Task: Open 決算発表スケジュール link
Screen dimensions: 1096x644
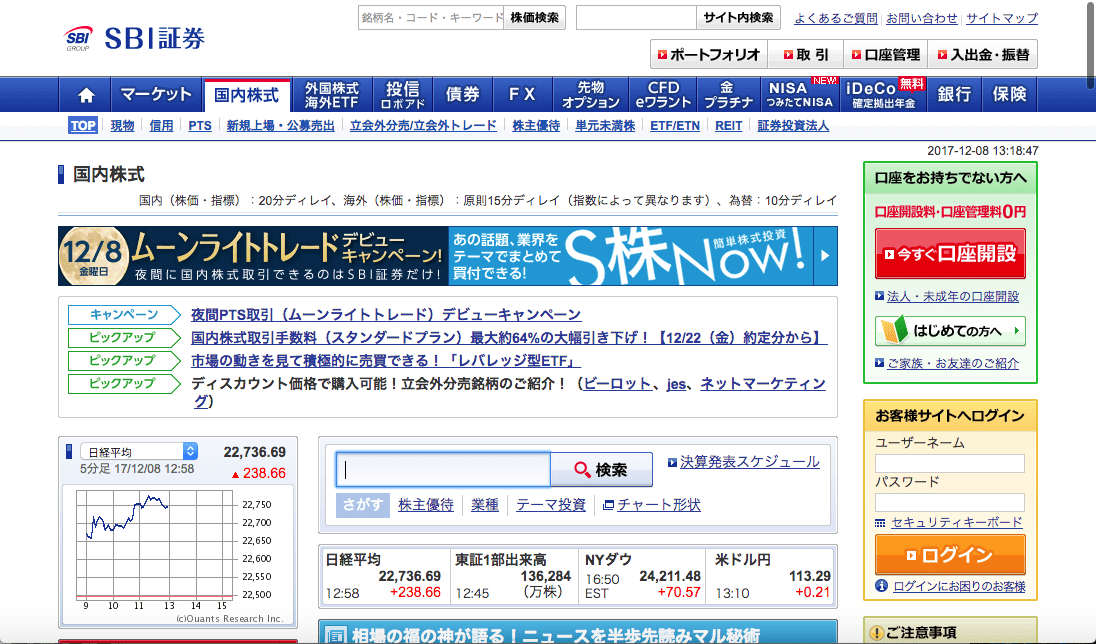Action: (x=749, y=462)
